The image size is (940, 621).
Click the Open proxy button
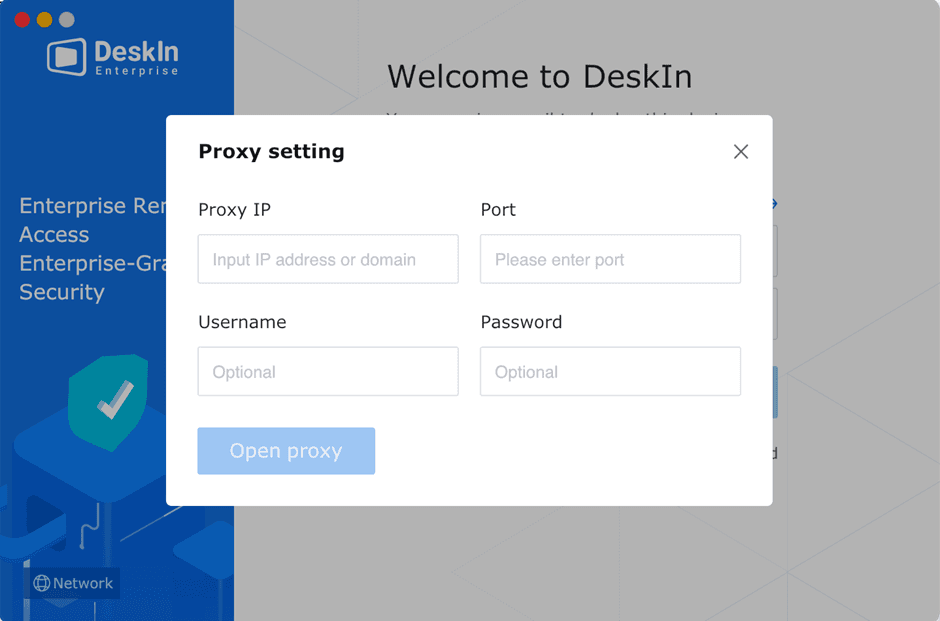pos(286,451)
